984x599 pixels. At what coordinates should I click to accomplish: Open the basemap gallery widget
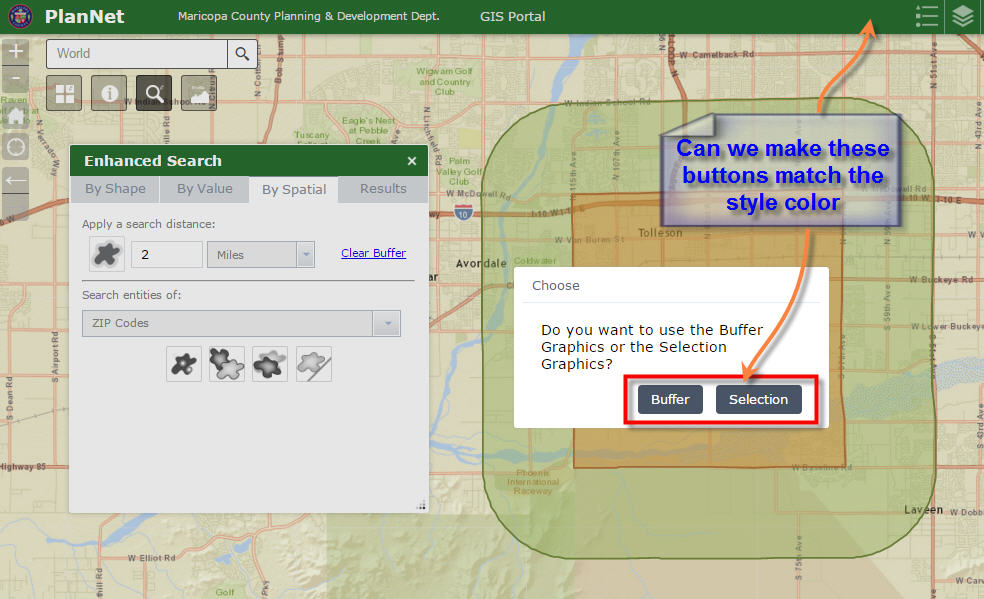click(64, 93)
